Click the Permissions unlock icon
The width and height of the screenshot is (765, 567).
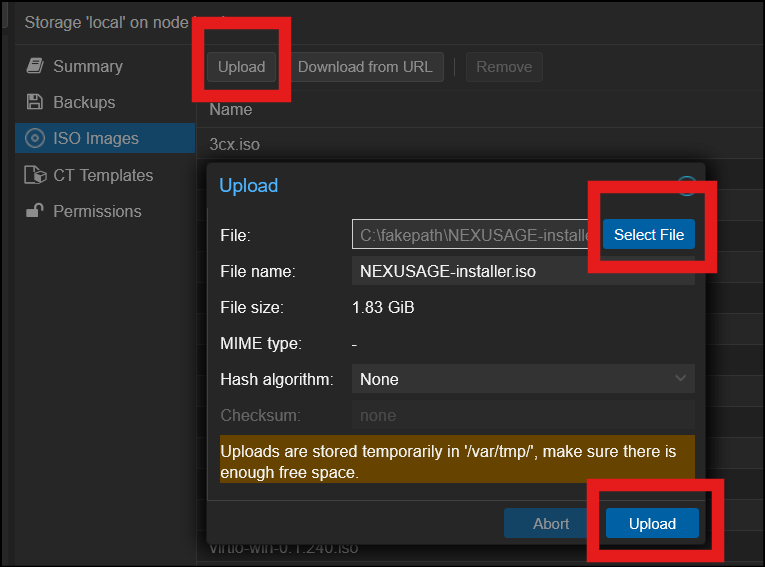[x=35, y=211]
